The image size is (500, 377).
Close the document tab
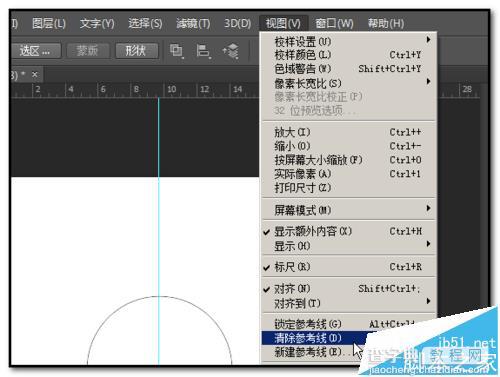coord(35,74)
